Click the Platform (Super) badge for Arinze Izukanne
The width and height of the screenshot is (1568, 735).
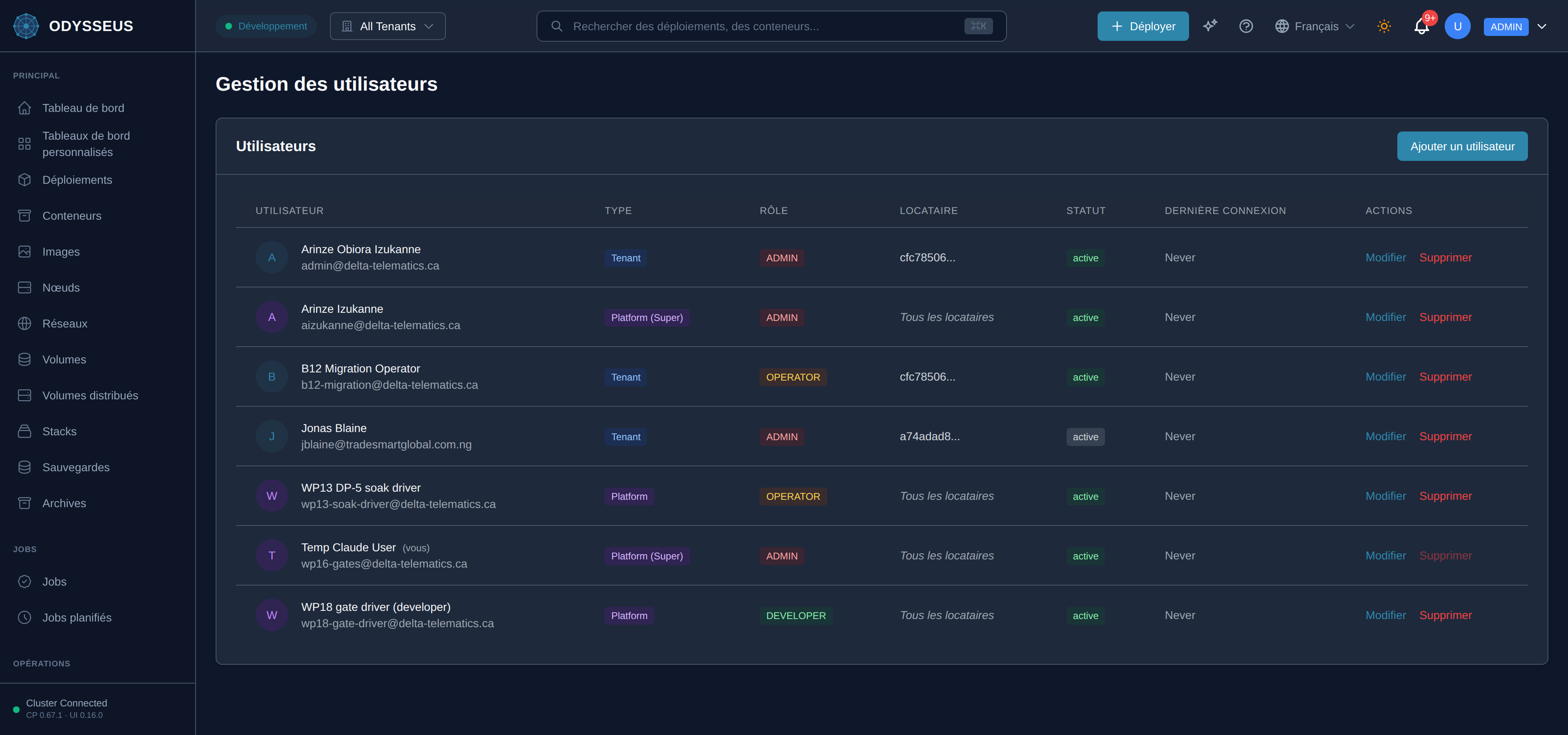(x=646, y=318)
